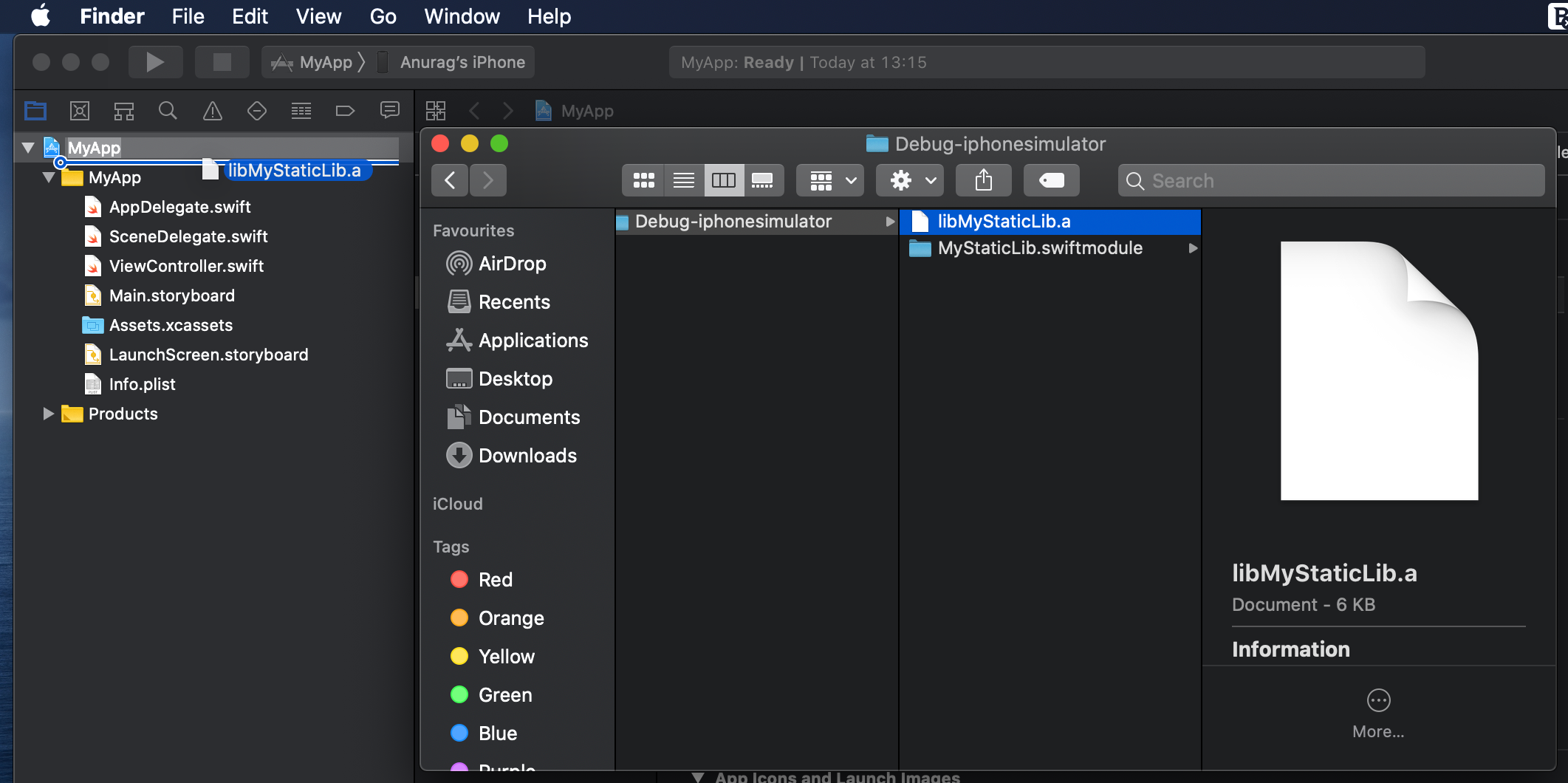
Task: Toggle the Project navigator folder icon
Action: click(x=35, y=111)
